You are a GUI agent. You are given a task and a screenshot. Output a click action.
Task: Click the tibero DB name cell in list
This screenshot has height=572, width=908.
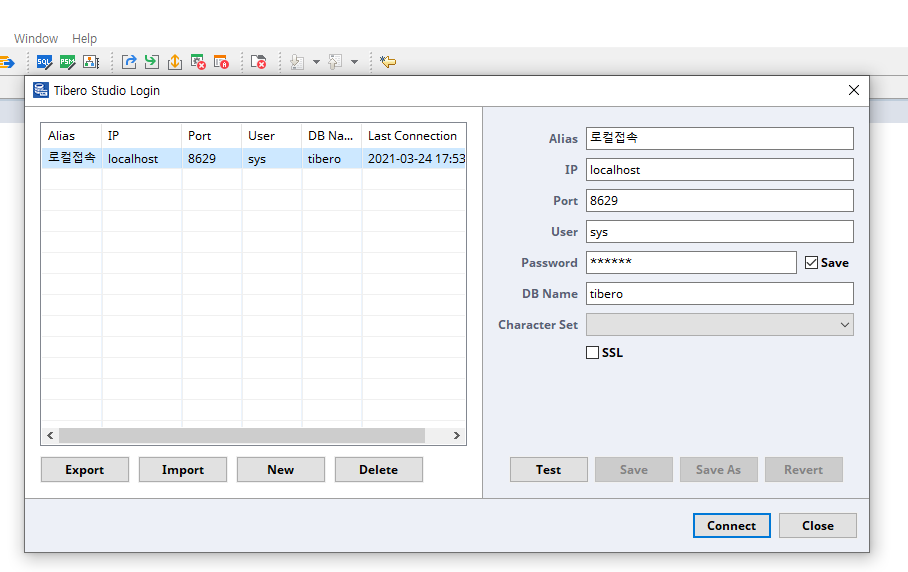point(332,158)
